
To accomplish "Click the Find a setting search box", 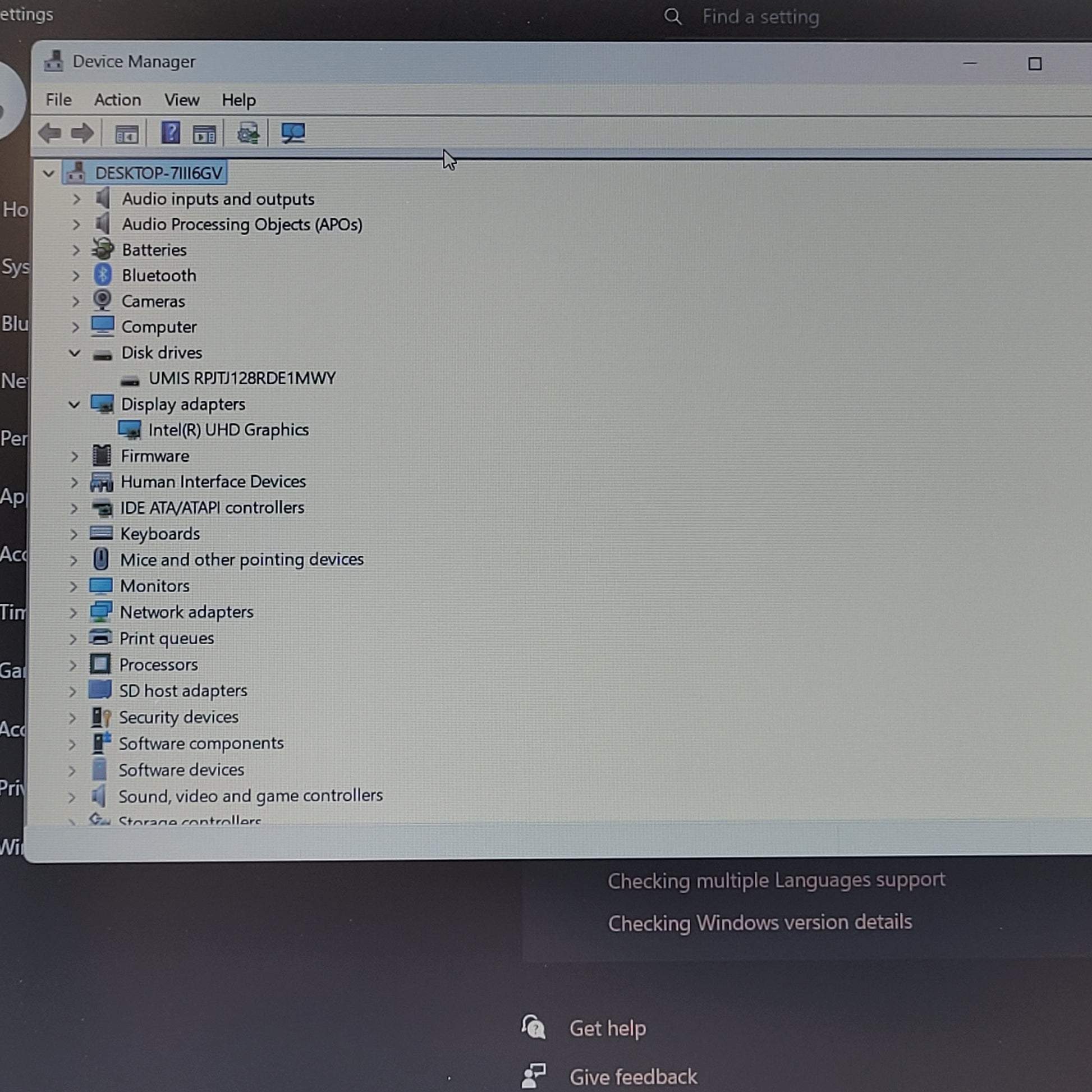I will click(760, 17).
